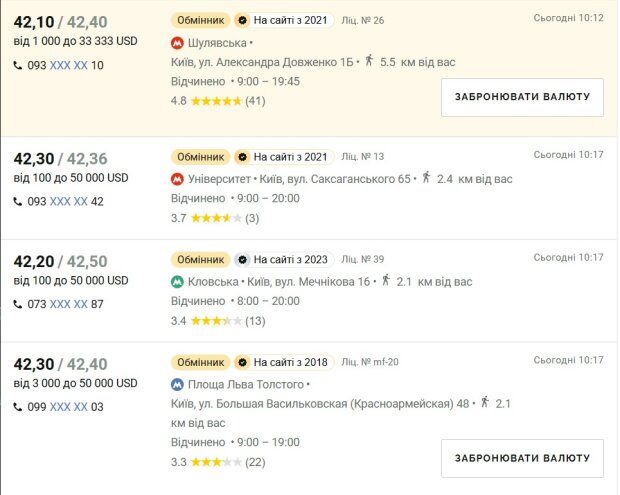
Task: Open the 4.8 star rating with 41 reviews
Action: [x=218, y=101]
